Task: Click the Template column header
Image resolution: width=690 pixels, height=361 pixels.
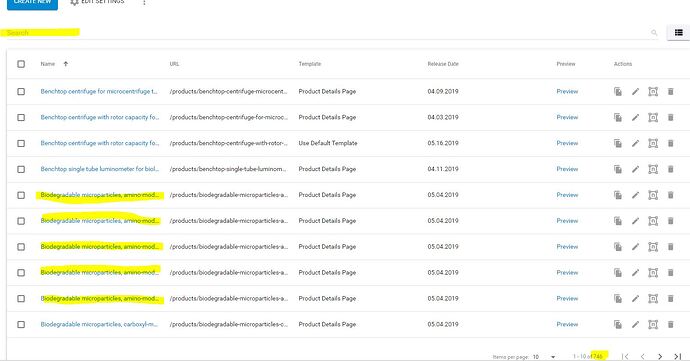Action: tap(310, 64)
